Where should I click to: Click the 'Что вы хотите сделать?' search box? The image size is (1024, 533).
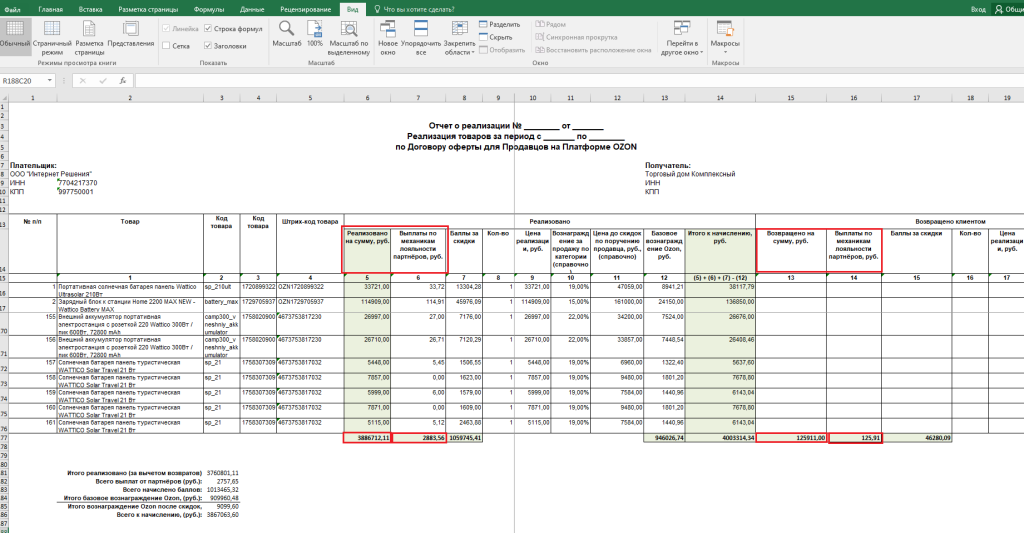(x=419, y=10)
